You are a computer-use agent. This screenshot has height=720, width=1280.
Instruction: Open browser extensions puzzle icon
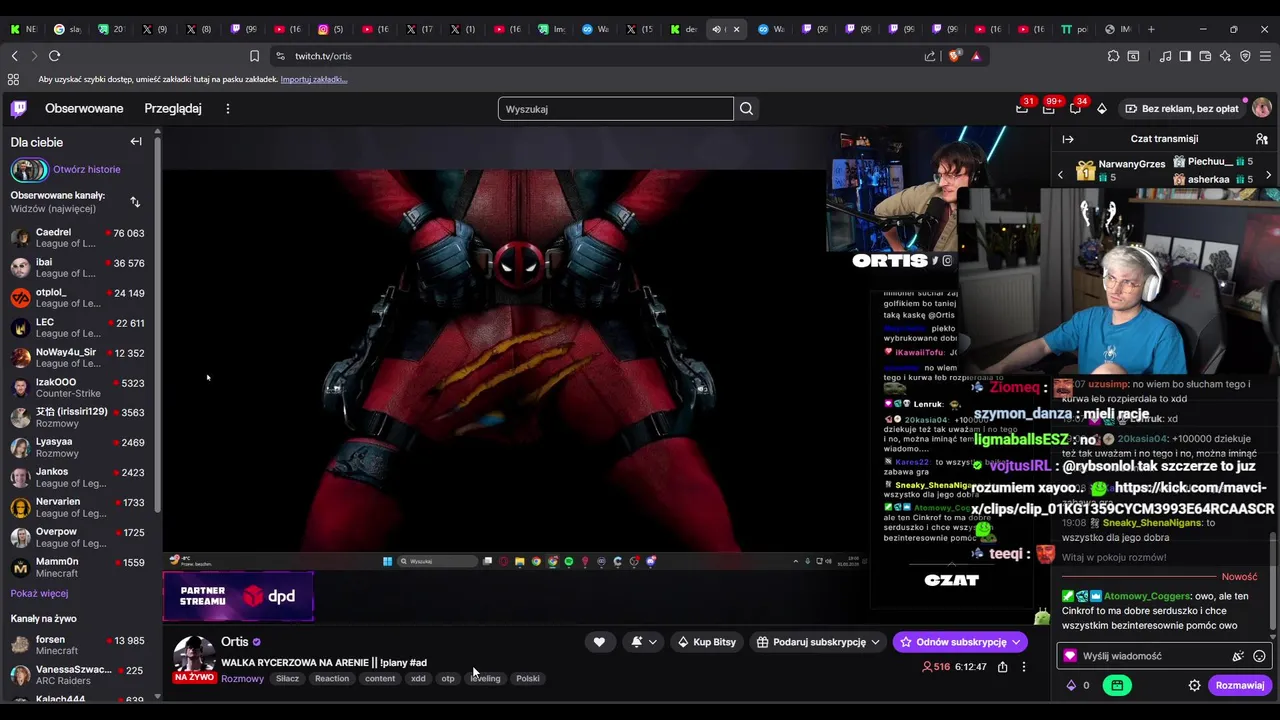click(1112, 56)
